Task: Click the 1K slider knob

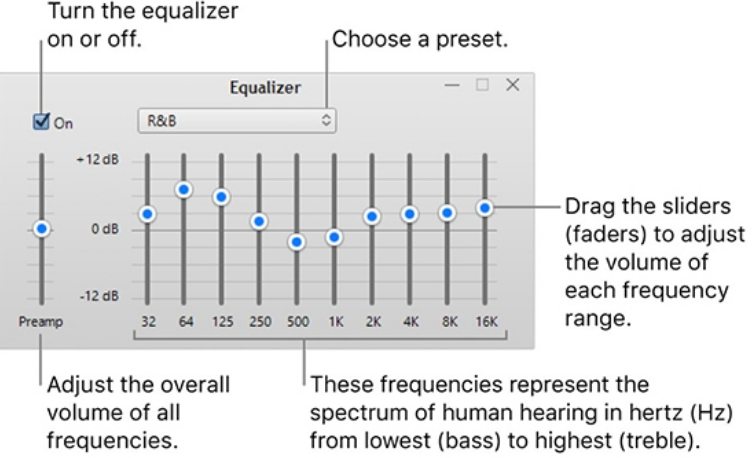Action: pyautogui.click(x=334, y=237)
